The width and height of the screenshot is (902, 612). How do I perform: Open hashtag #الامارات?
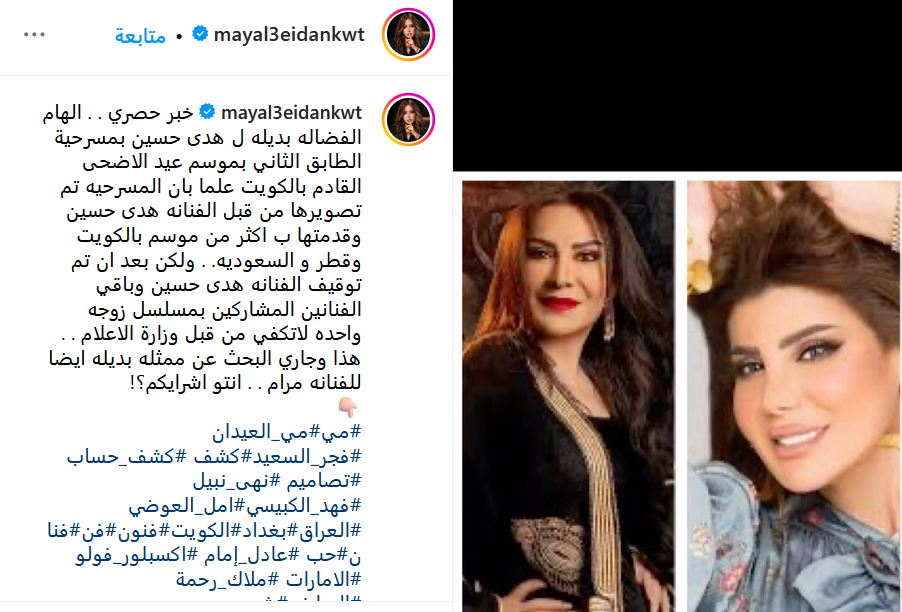(323, 580)
